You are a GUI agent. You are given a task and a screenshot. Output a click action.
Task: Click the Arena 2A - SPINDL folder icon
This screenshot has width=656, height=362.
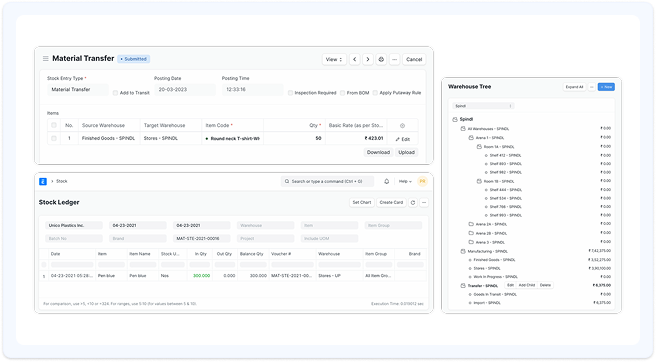pyautogui.click(x=471, y=224)
